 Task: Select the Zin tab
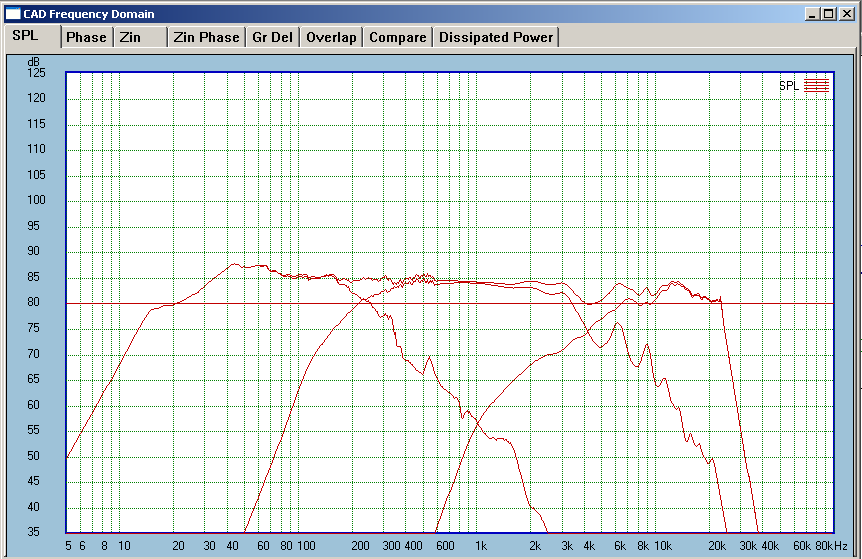click(x=130, y=37)
